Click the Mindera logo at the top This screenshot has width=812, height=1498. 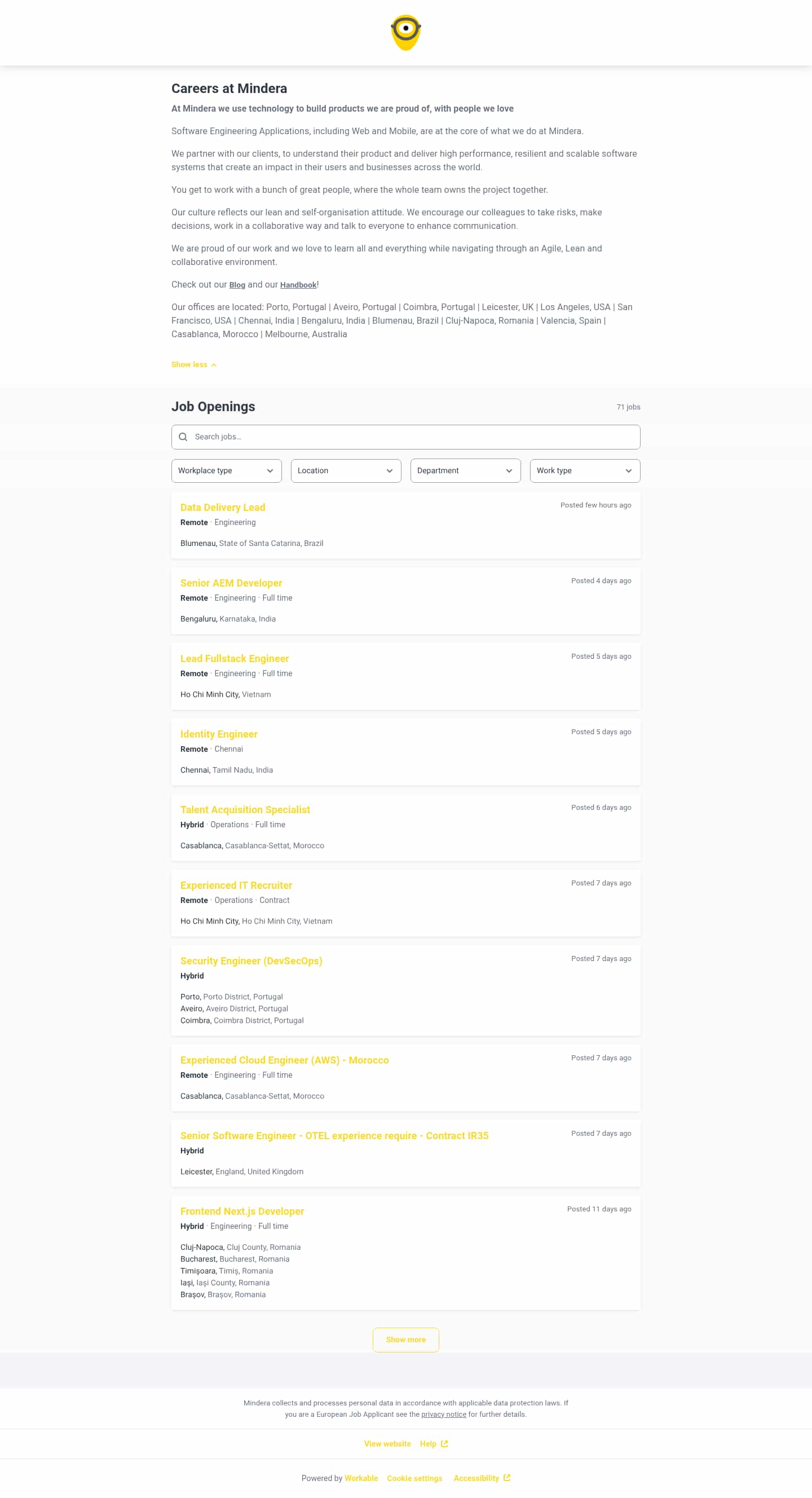coord(405,32)
